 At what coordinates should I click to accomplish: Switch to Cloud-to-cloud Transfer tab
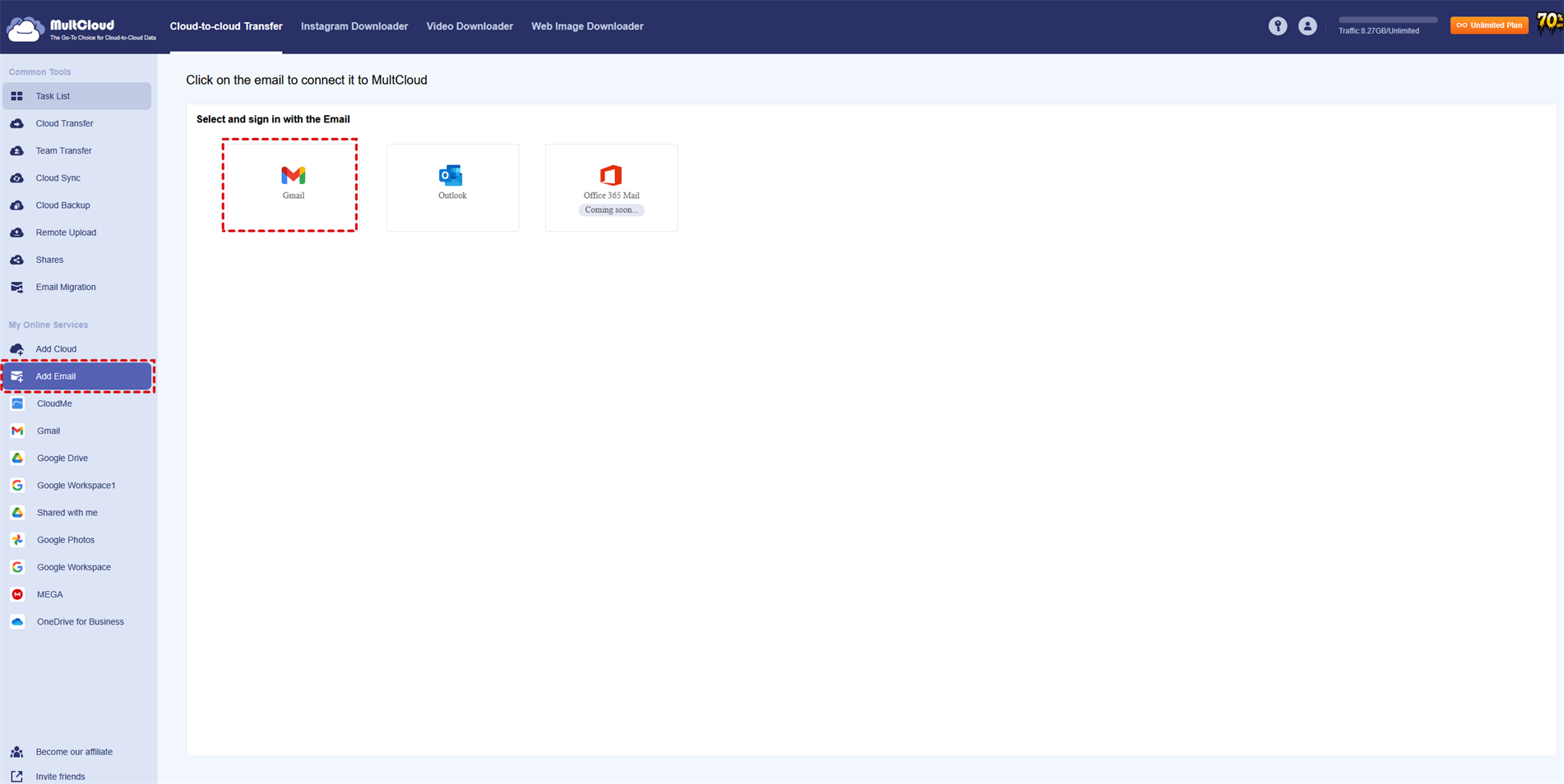pyautogui.click(x=226, y=26)
